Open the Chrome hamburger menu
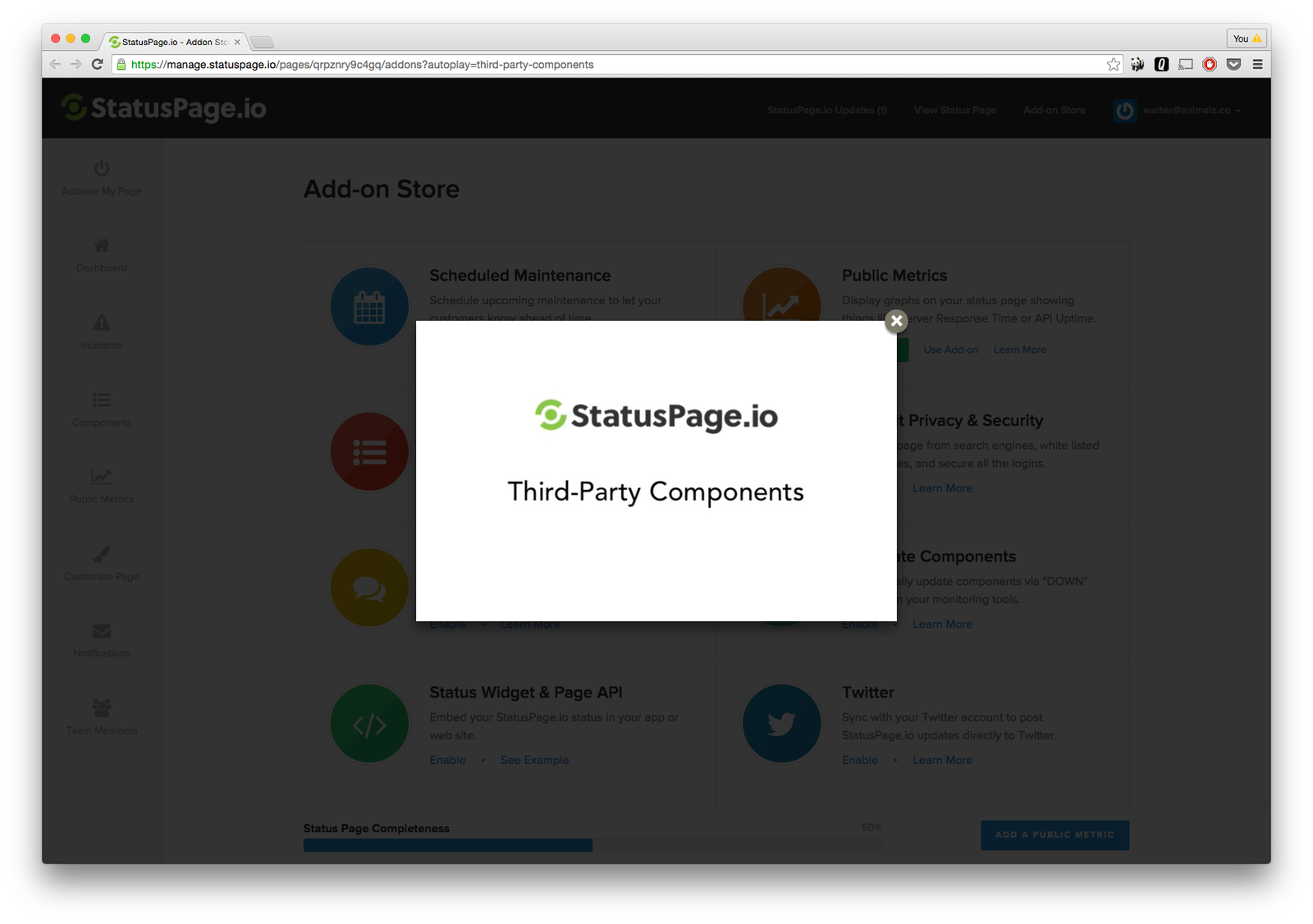This screenshot has width=1313, height=924. [x=1257, y=64]
